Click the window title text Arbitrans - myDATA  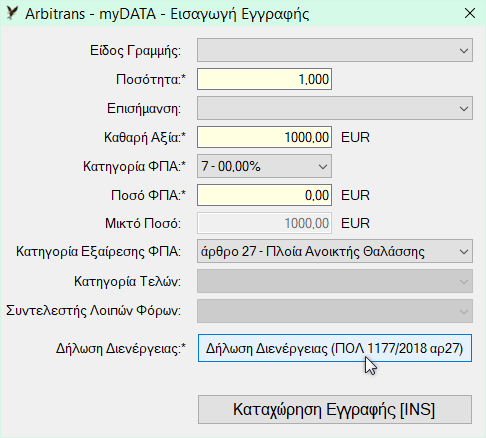91,14
